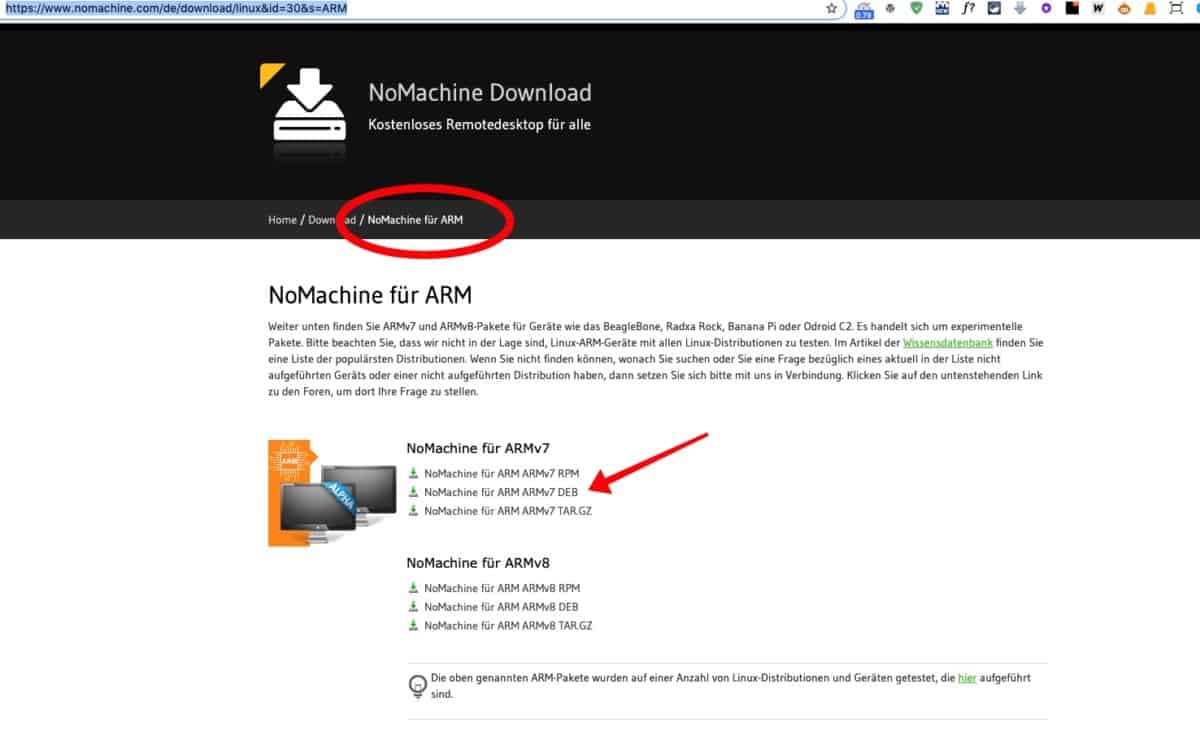The height and width of the screenshot is (732, 1200).
Task: Click the green shield extension icon
Action: (x=916, y=8)
